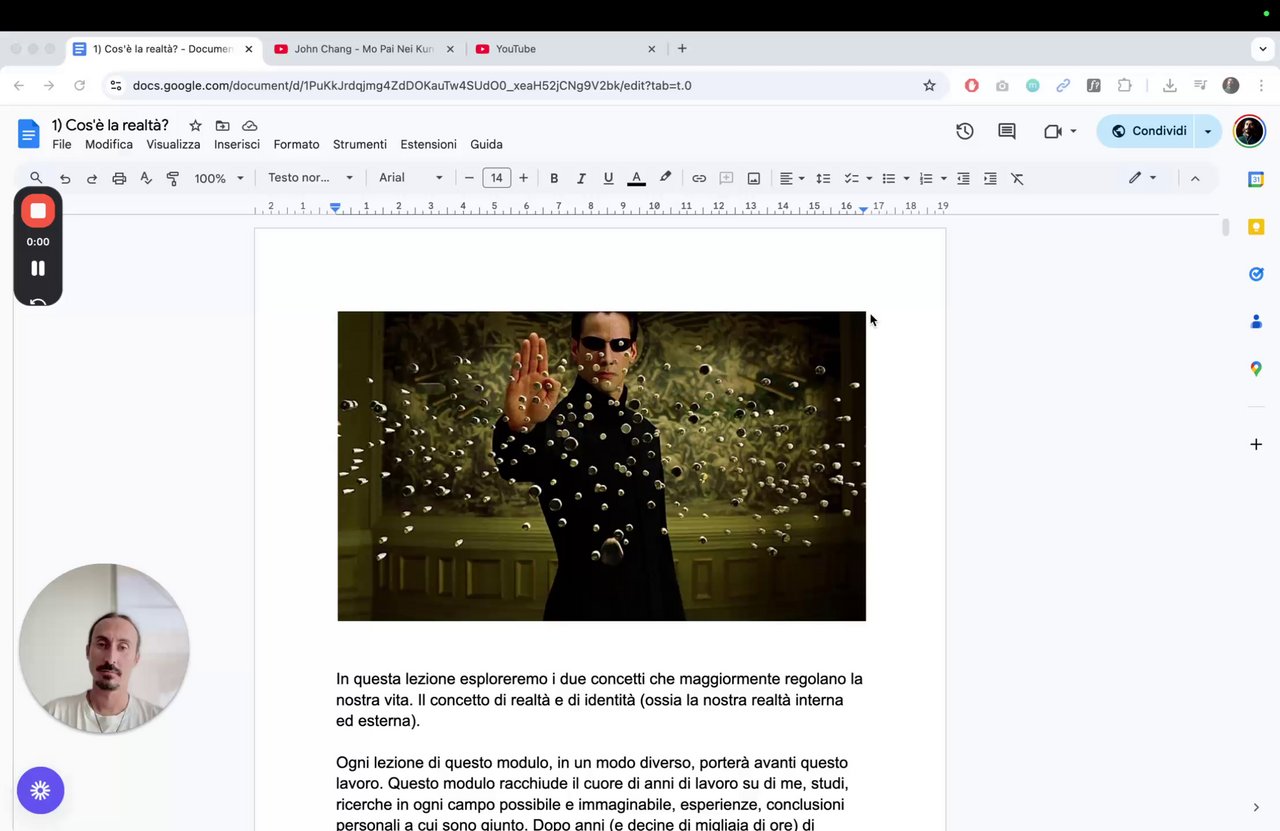Open Chrome downloads icon
Screen dimensions: 1280x831
(x=1169, y=85)
